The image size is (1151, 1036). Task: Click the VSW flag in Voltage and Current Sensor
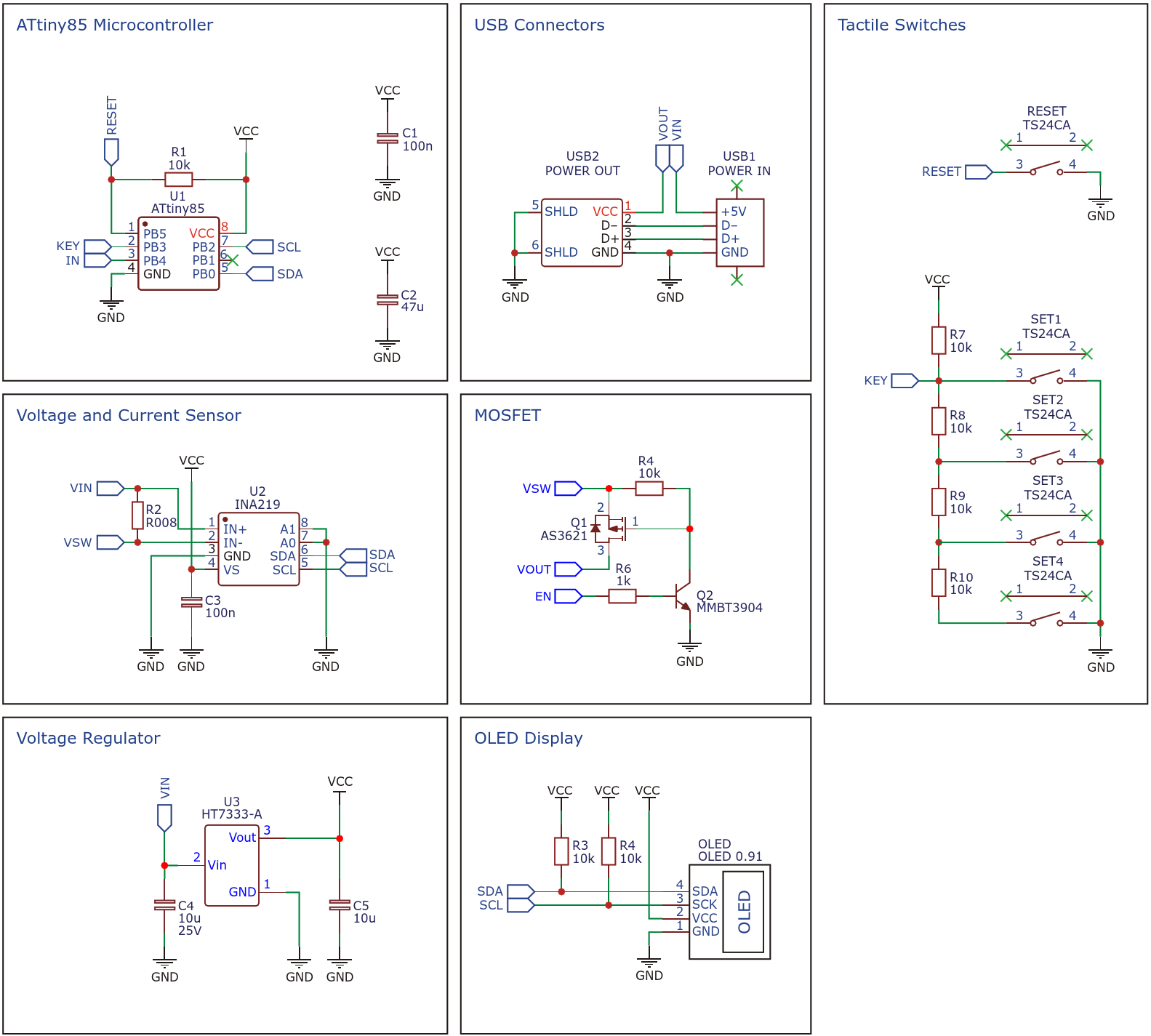(x=111, y=542)
